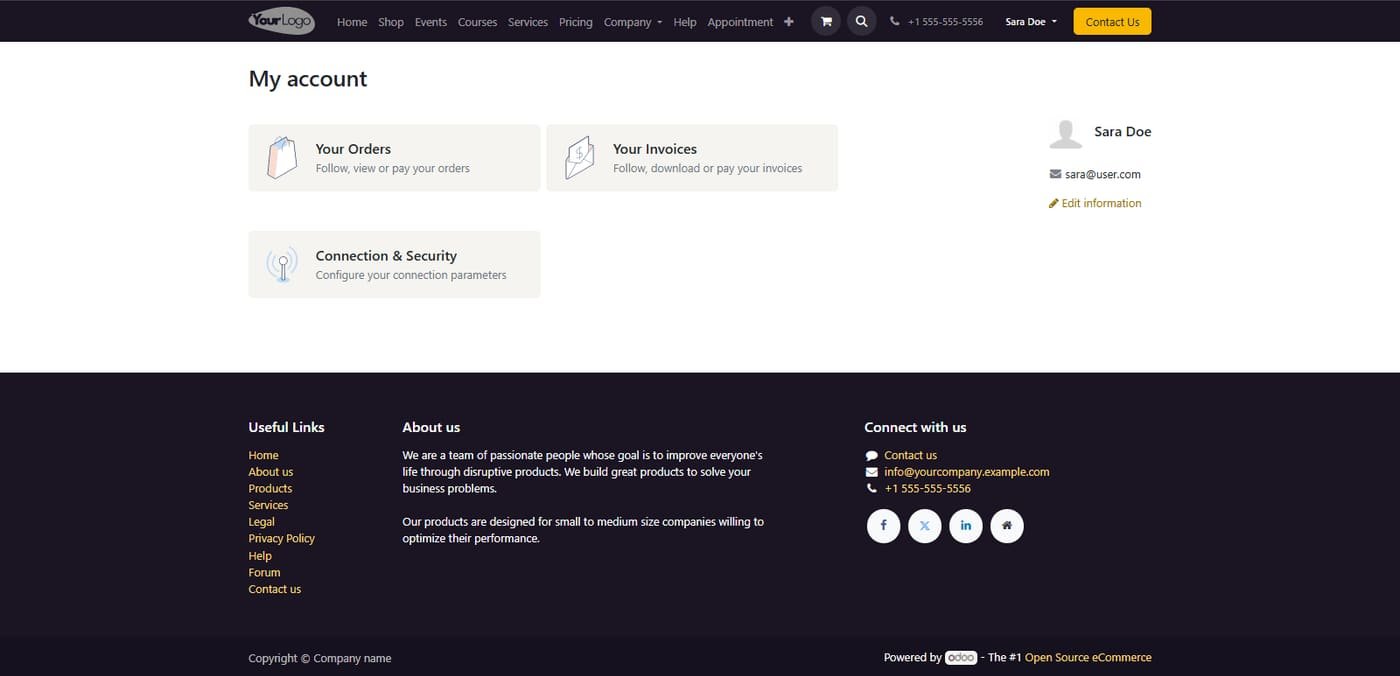Click sara@user.com email text
The image size is (1400, 676).
tap(1103, 174)
